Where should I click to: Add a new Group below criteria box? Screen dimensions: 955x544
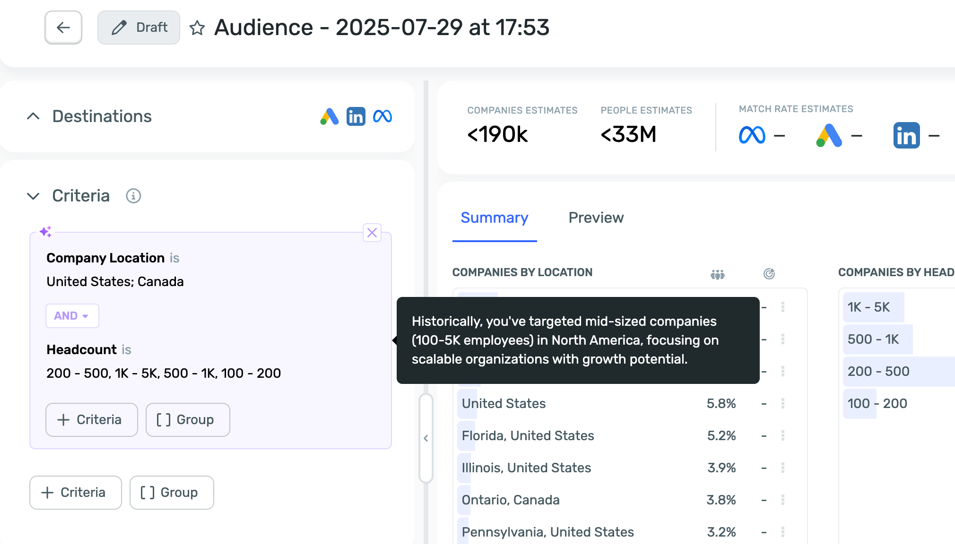[x=171, y=493]
